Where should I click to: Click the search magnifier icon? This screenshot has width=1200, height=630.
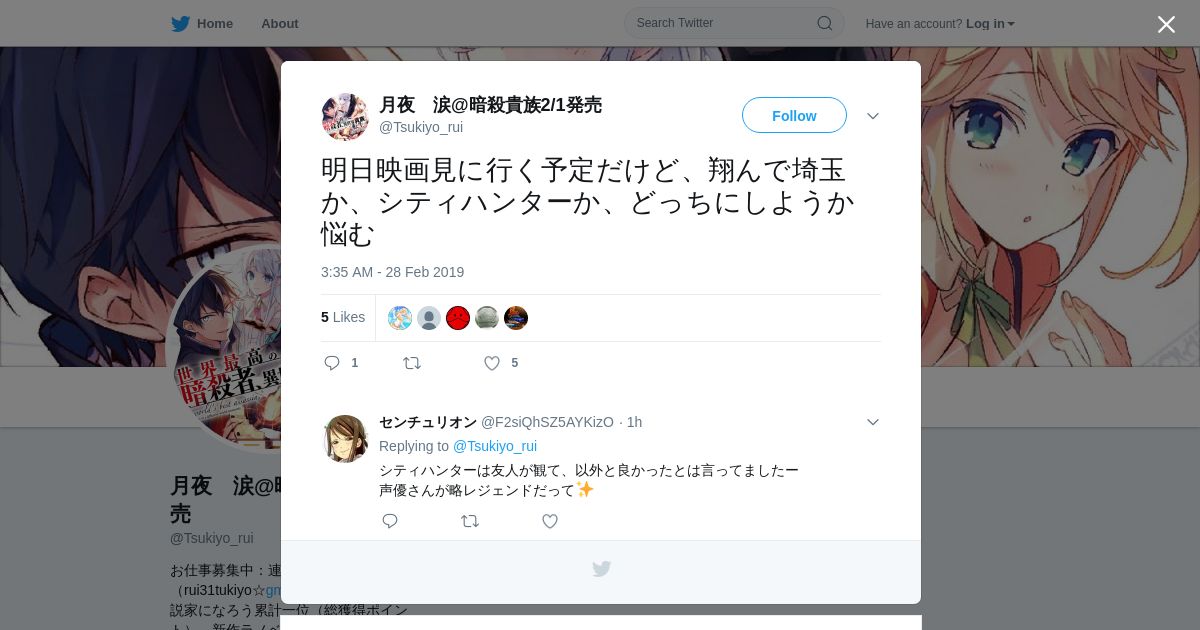point(825,23)
